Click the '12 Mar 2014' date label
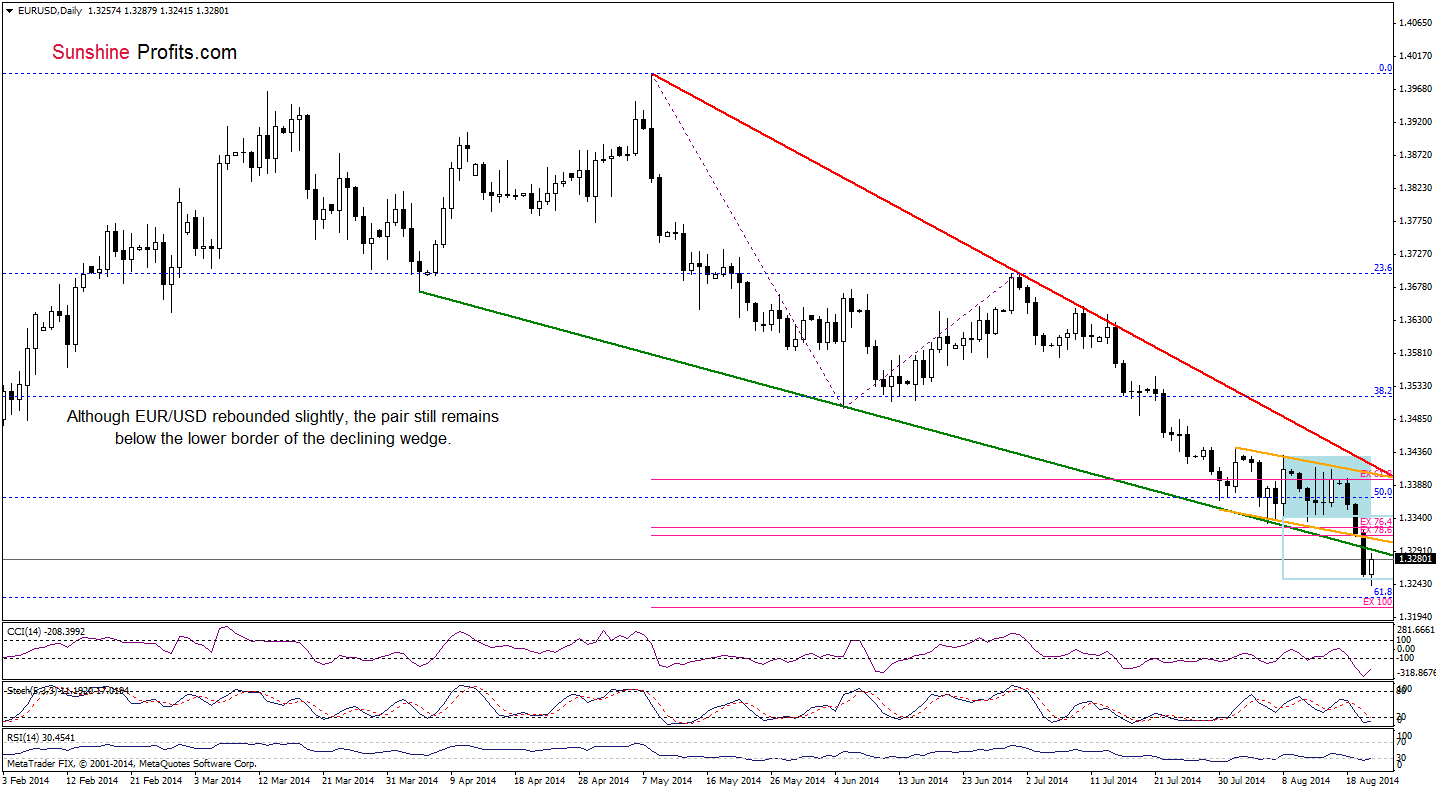This screenshot has width=1436, height=789. (285, 779)
